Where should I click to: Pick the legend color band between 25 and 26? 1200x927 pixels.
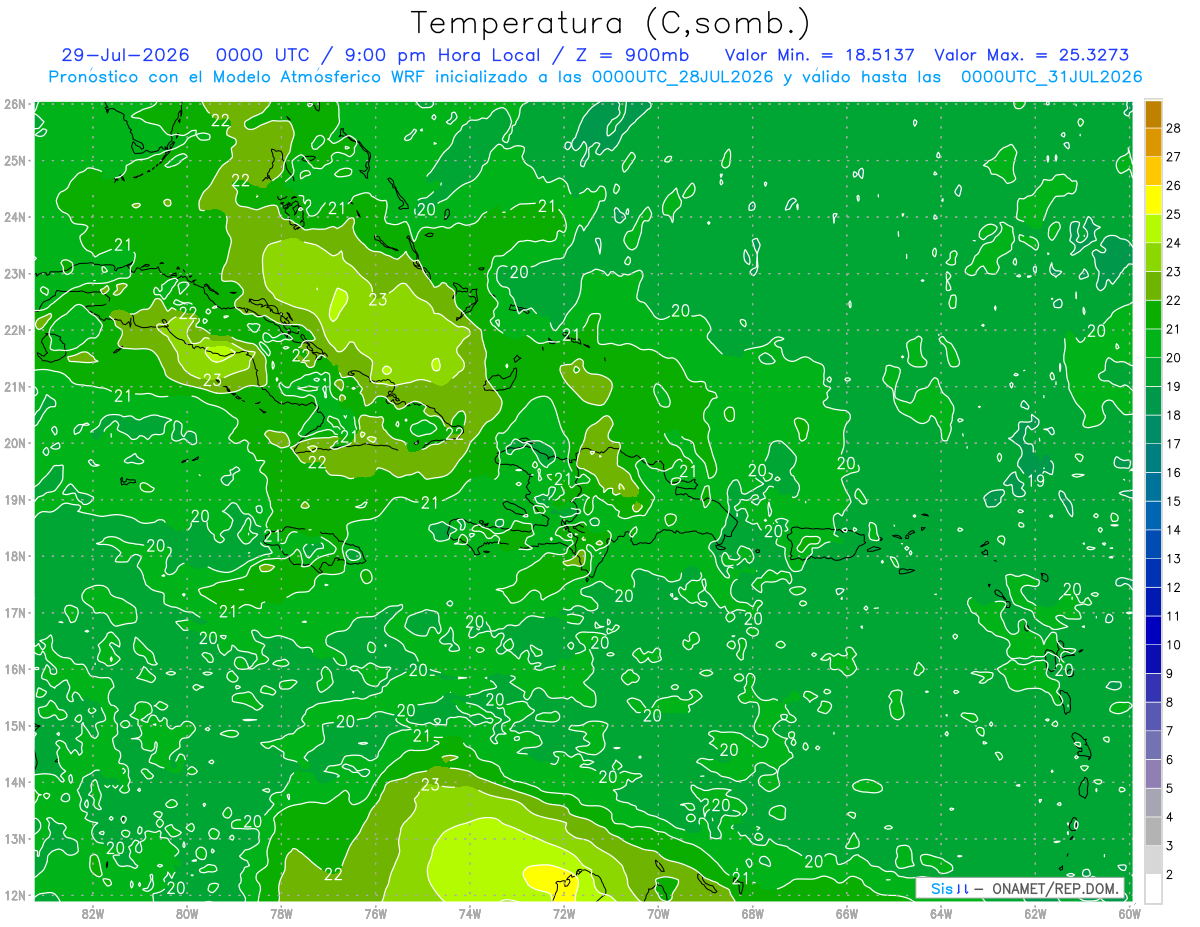1153,201
